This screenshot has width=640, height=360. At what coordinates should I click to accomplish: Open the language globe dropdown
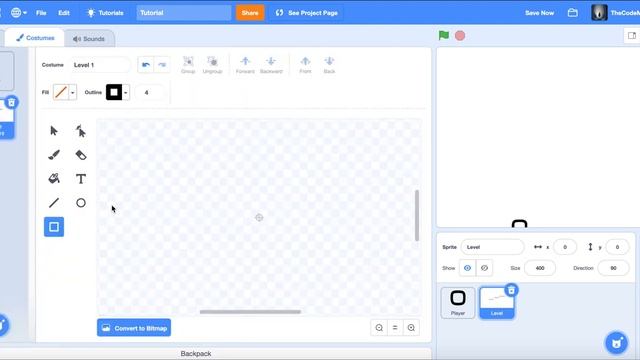[x=18, y=13]
